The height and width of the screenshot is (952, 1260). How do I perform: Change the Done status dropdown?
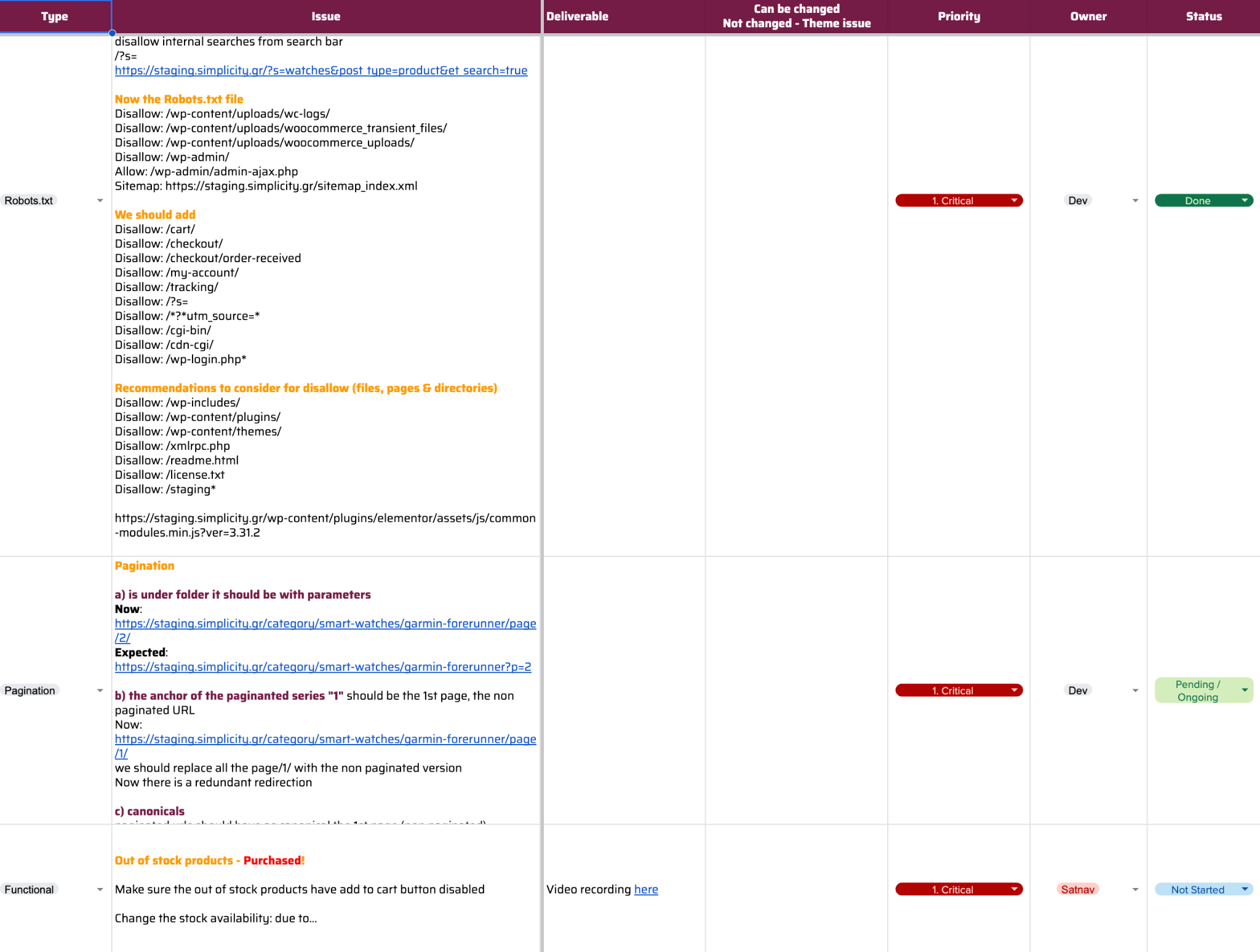pos(1203,201)
